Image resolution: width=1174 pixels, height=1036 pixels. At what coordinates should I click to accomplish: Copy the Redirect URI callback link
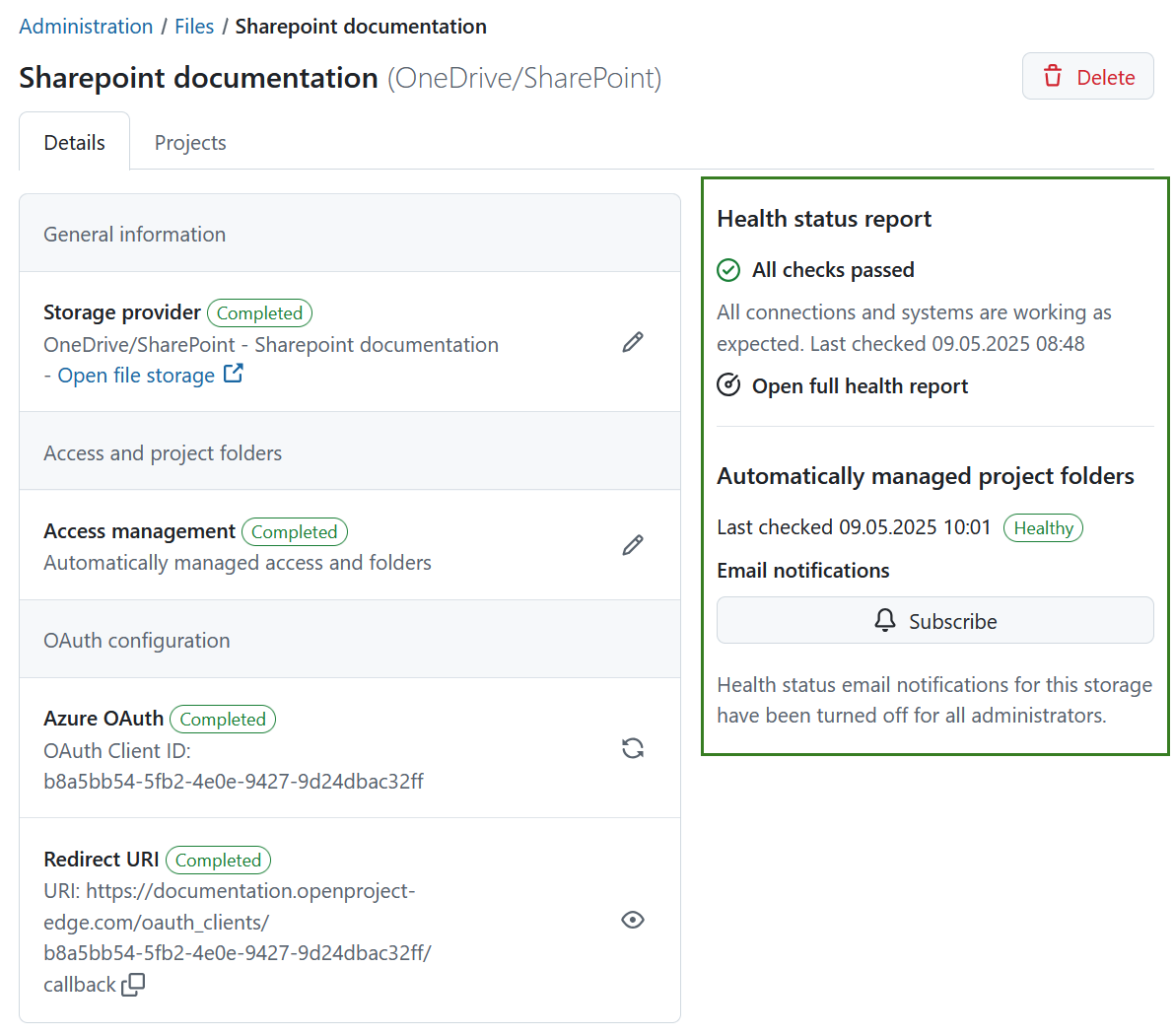point(134,984)
